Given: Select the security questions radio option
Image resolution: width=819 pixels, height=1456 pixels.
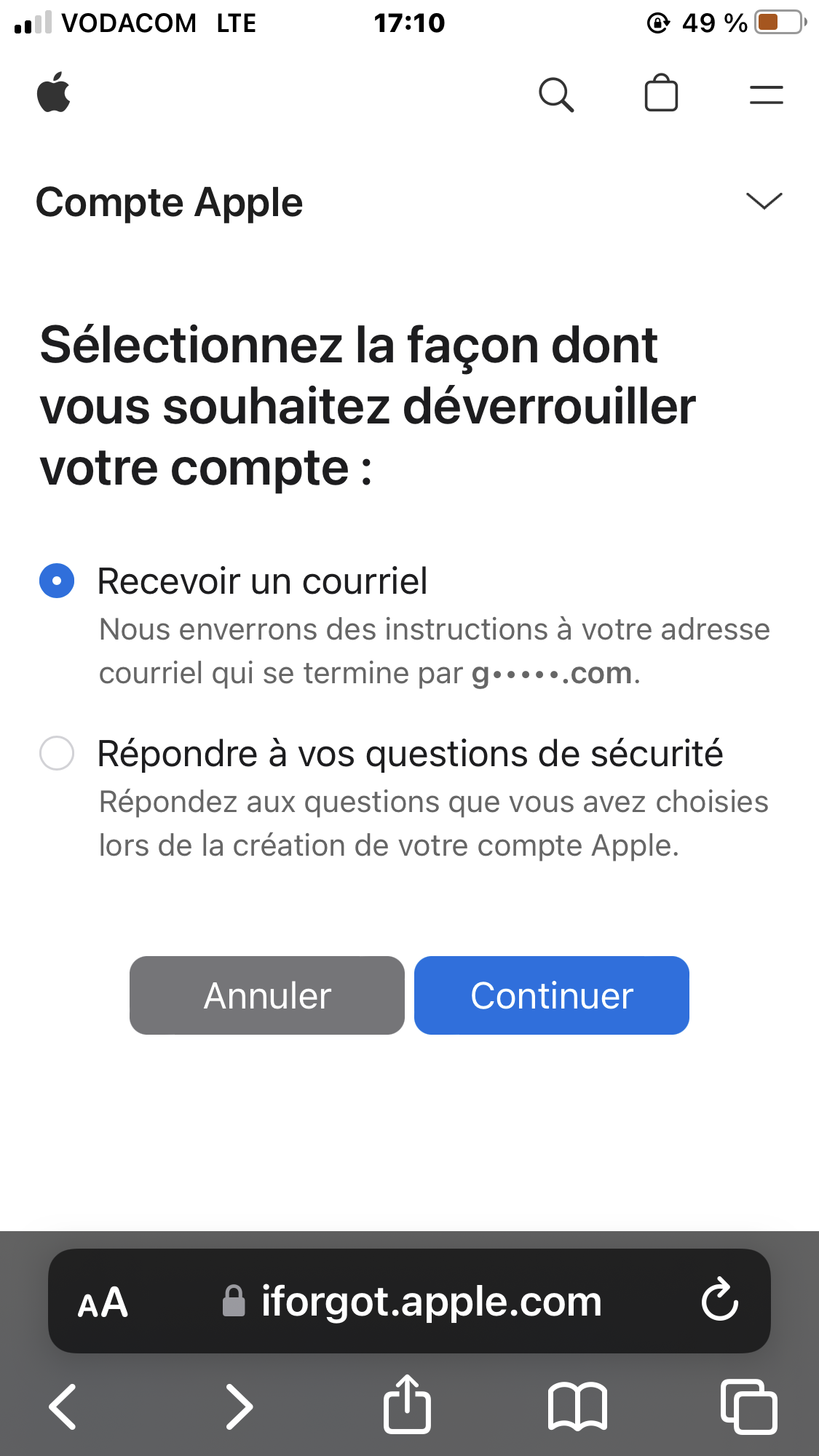Looking at the screenshot, I should [57, 753].
